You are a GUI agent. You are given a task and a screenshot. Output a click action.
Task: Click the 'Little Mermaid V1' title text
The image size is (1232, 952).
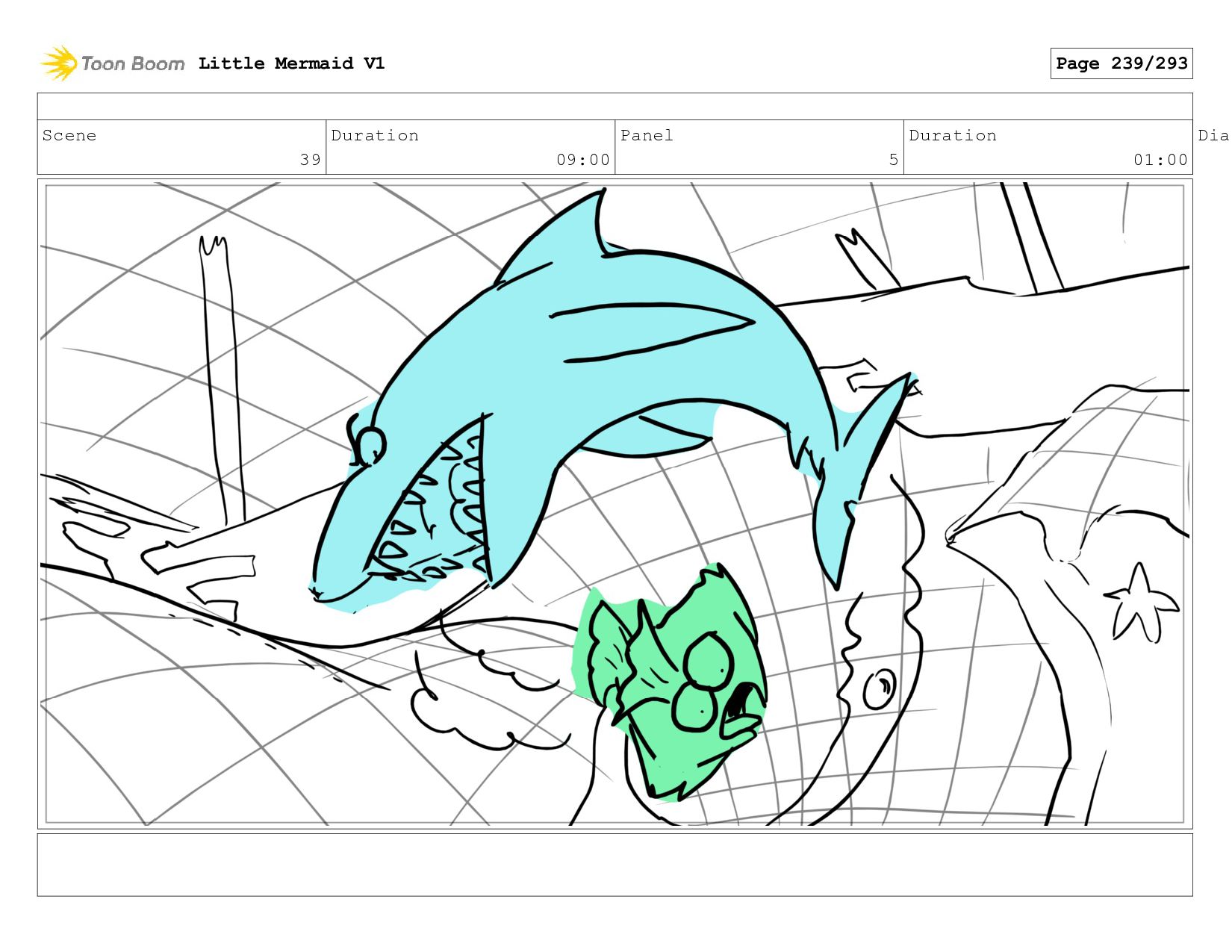tap(292, 63)
